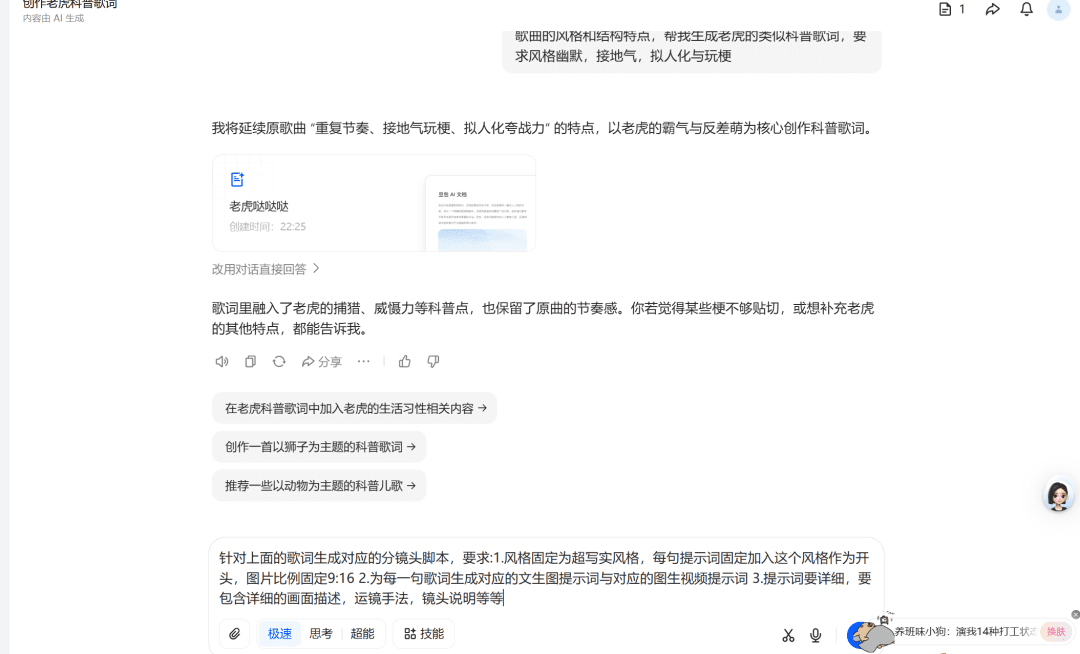Regenerate the response with refresh icon
This screenshot has width=1080, height=654.
tap(279, 362)
